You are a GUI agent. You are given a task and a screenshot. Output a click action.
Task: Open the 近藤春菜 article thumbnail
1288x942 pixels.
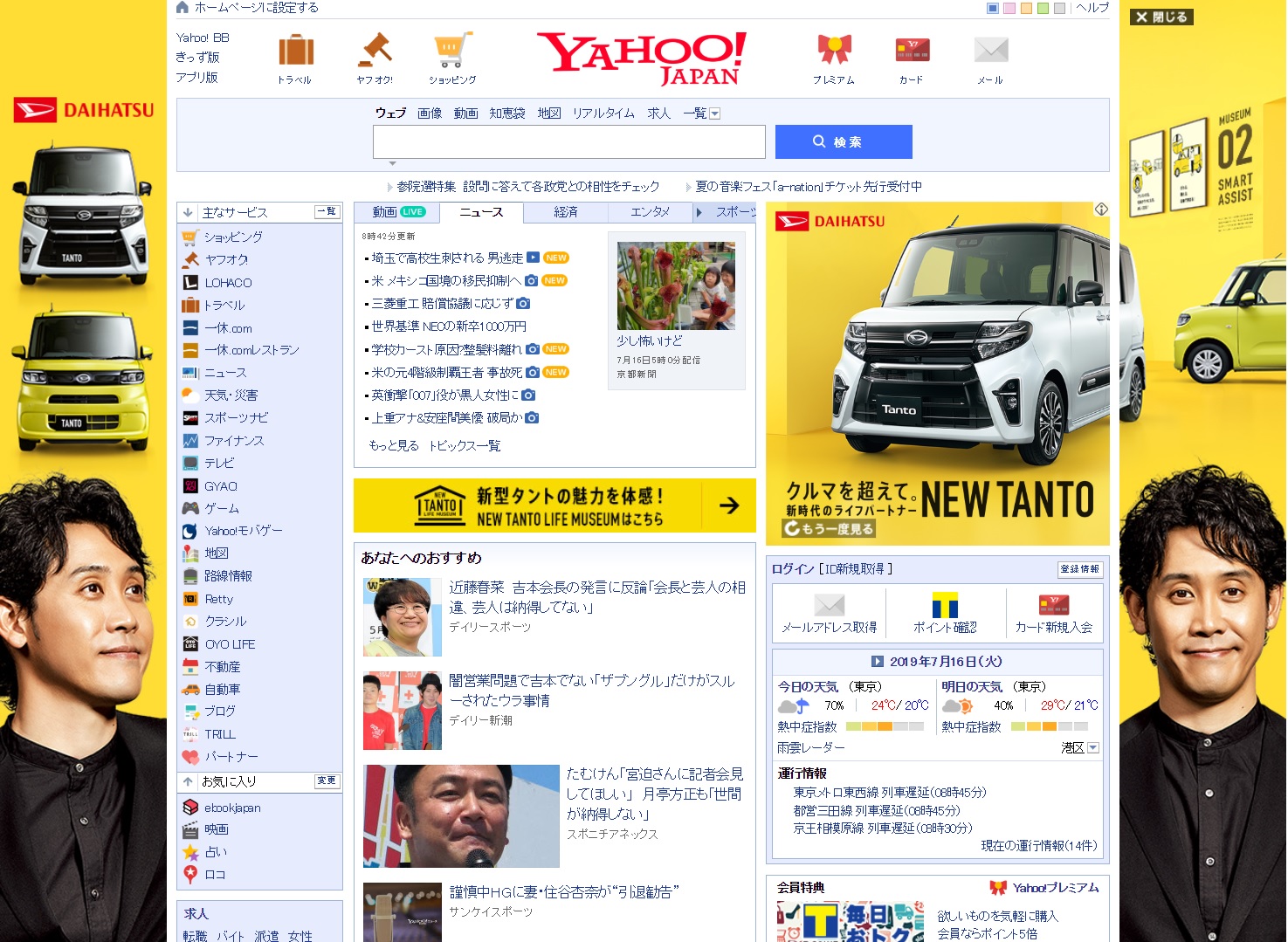(403, 617)
